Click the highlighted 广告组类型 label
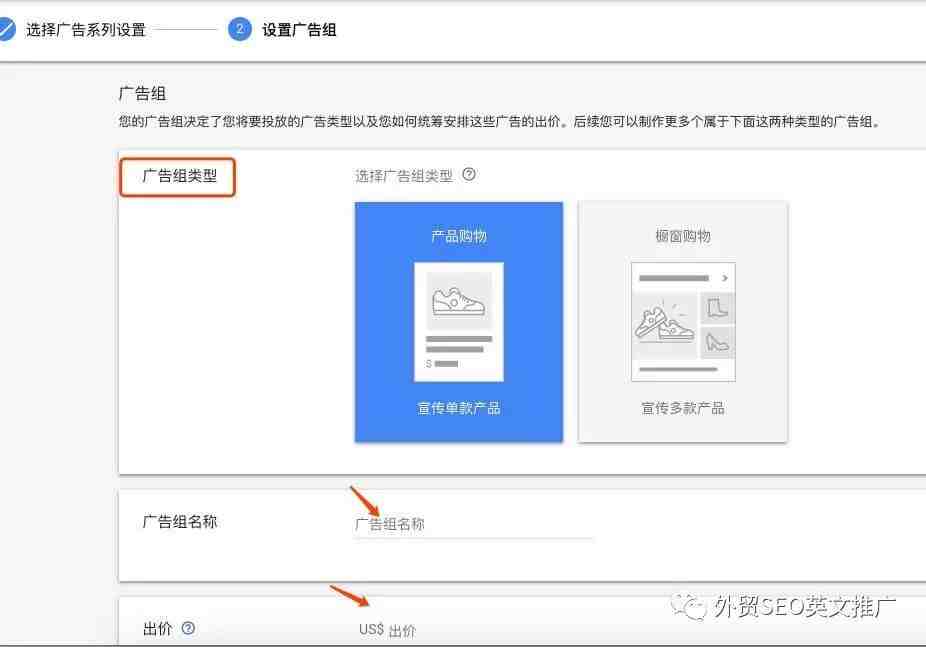This screenshot has width=926, height=647. 178,177
